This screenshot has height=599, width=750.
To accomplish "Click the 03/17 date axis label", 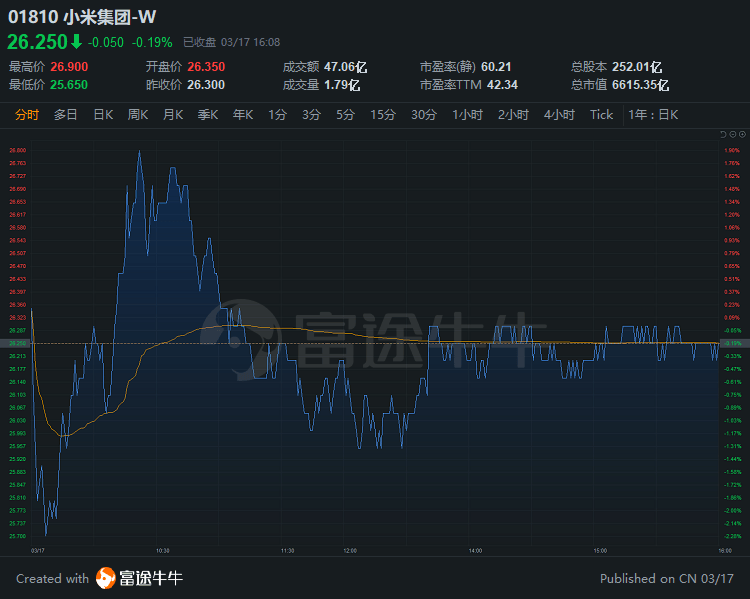I will pyautogui.click(x=38, y=551).
